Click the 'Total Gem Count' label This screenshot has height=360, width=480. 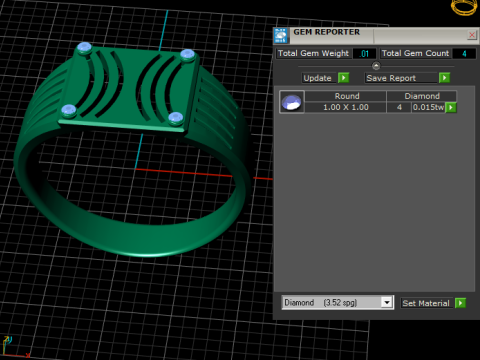415,53
